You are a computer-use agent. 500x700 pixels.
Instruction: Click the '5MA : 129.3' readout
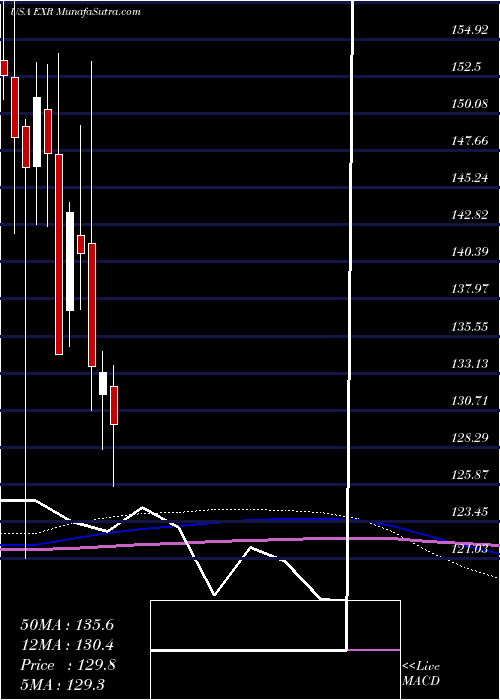tap(62, 684)
